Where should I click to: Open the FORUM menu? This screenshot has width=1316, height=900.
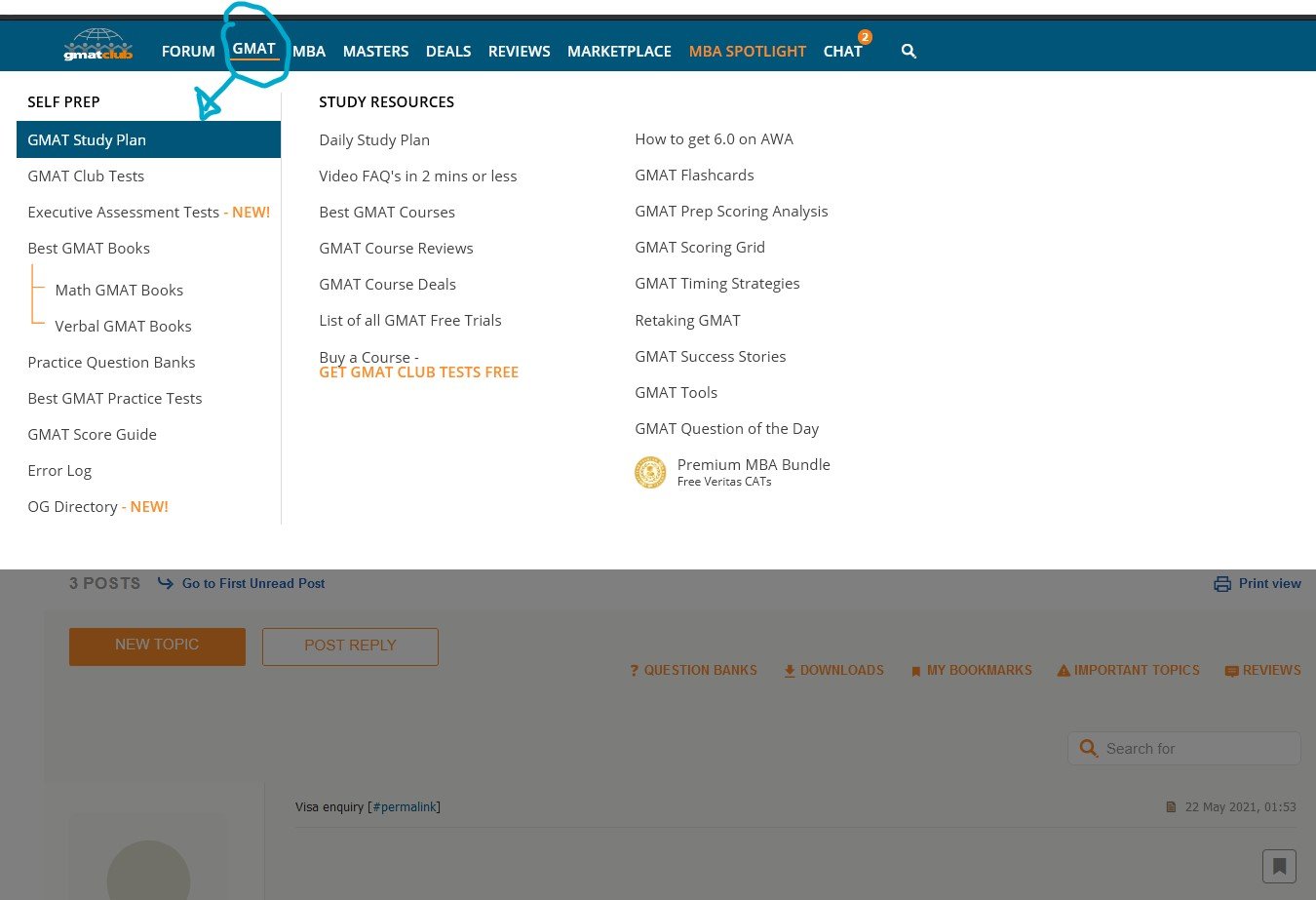point(188,52)
